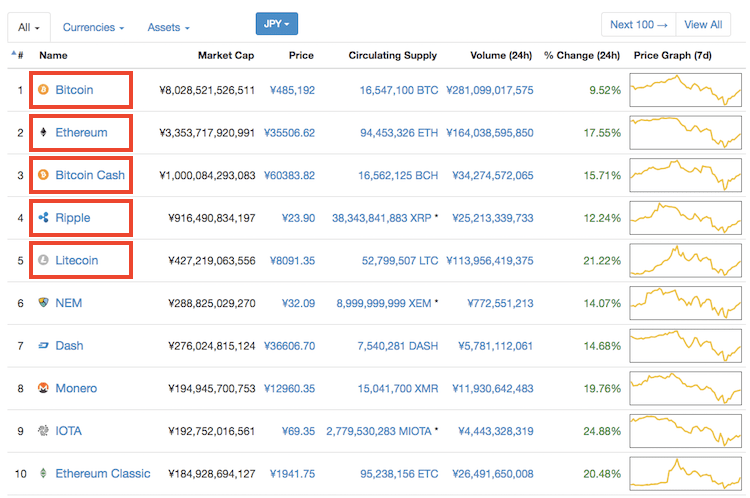Screen dimensions: 750x498
Task: Open the NEM coin page
Action: [68, 302]
